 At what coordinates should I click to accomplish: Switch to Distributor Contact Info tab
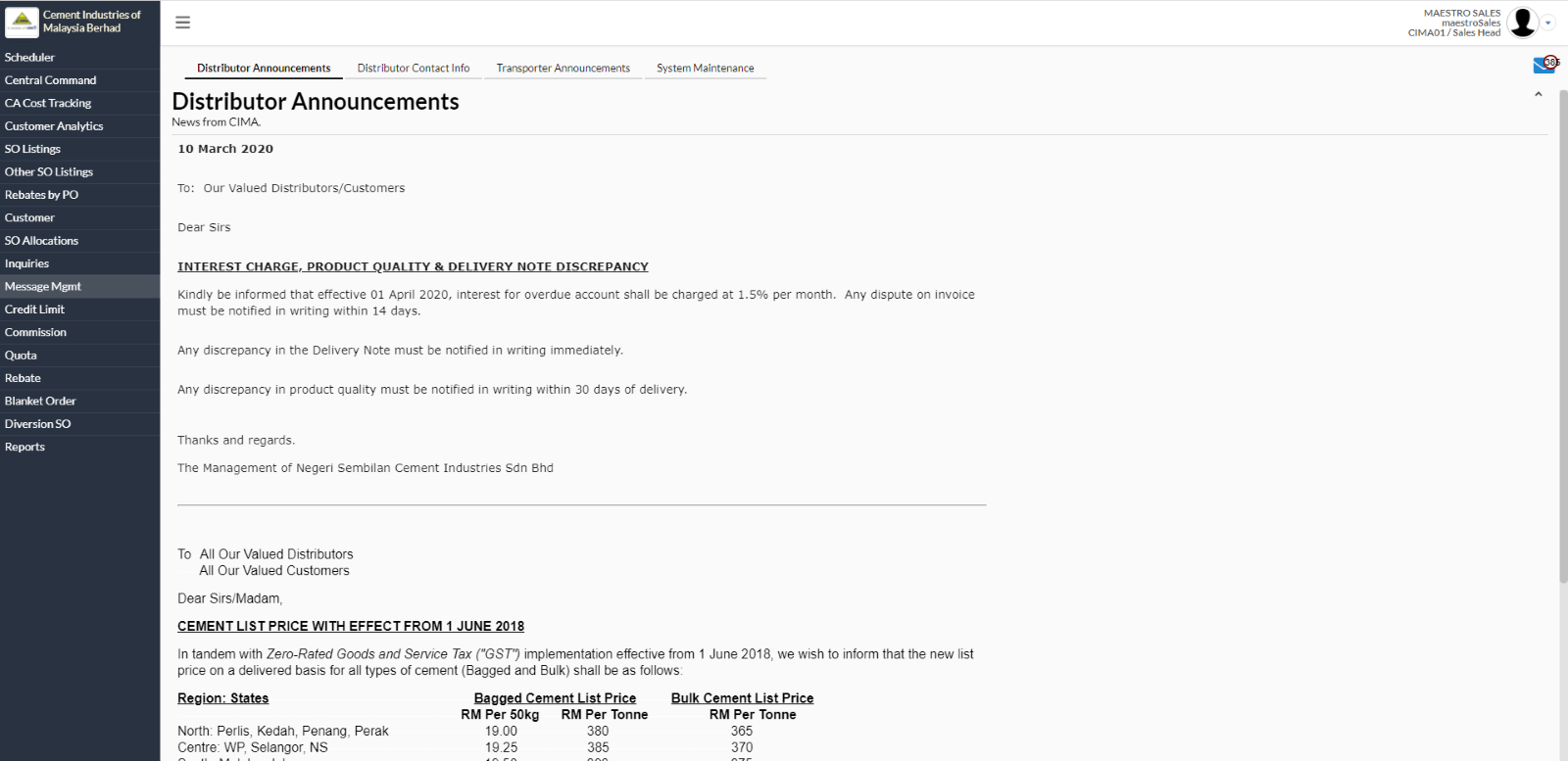[414, 69]
